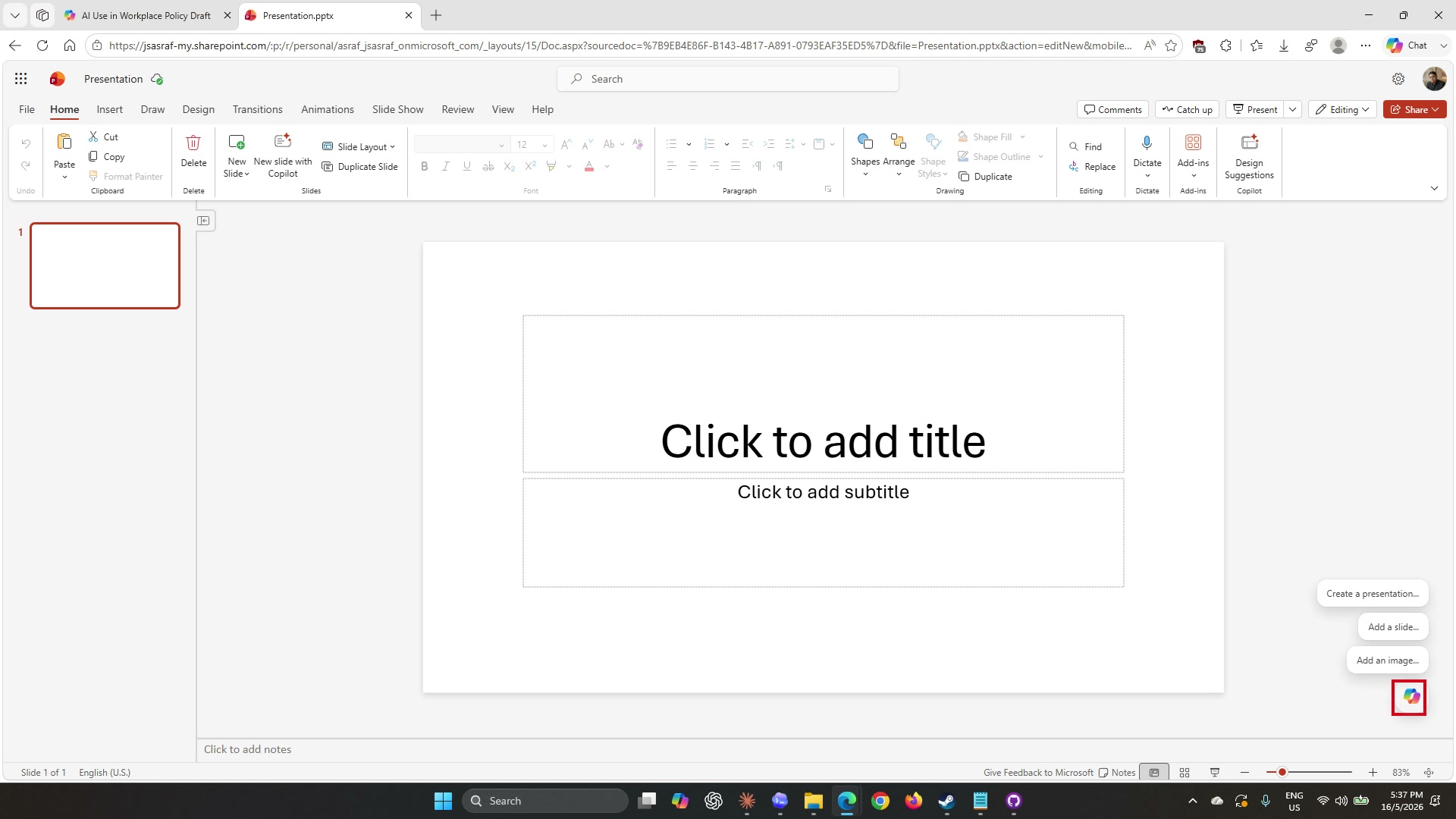Click the font color red A swatch
1456x819 pixels.
(x=589, y=166)
